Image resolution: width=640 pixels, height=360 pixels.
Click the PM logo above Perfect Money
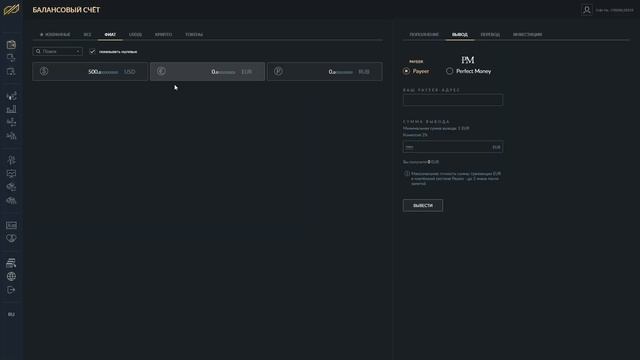[468, 60]
